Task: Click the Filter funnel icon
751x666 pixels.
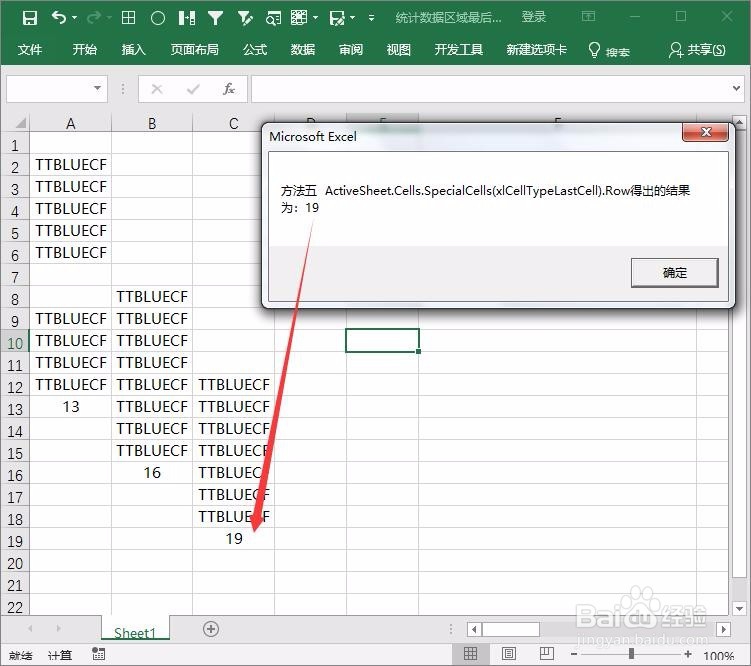Action: pyautogui.click(x=216, y=19)
